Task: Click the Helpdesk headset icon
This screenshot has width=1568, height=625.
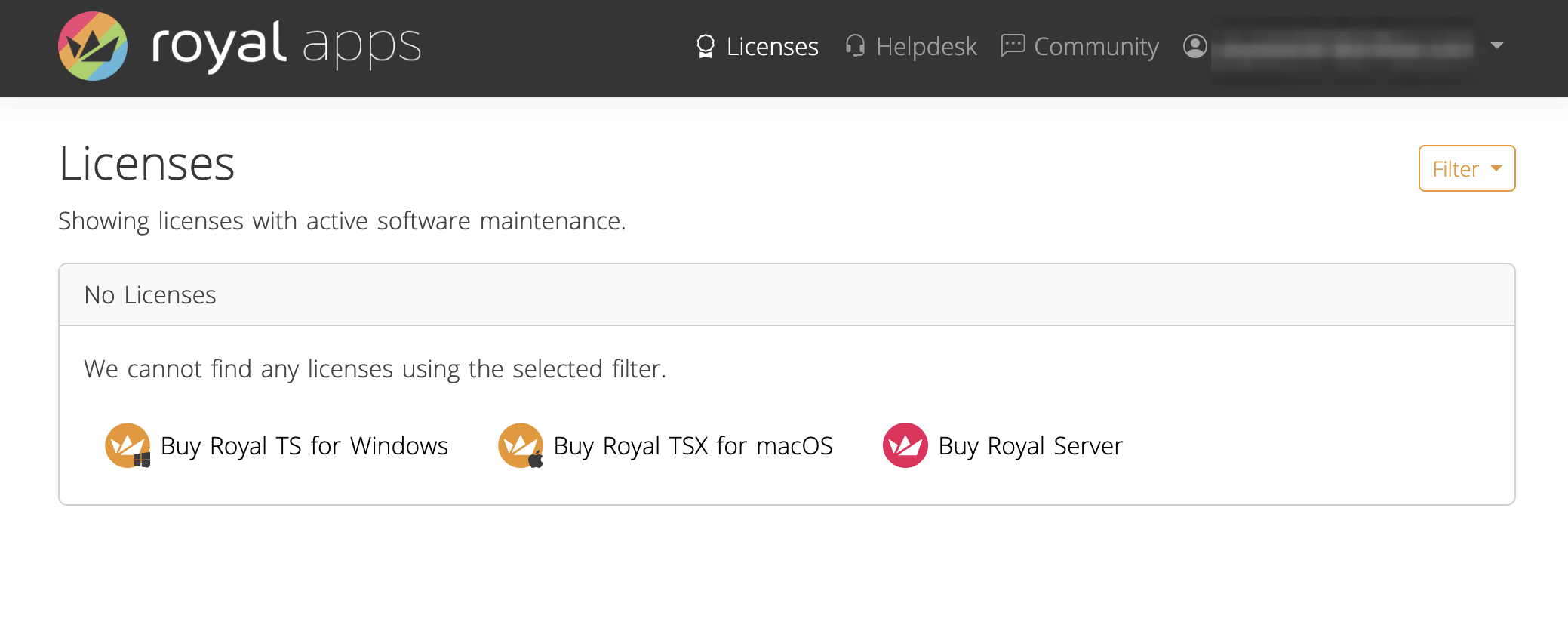Action: coord(855,46)
